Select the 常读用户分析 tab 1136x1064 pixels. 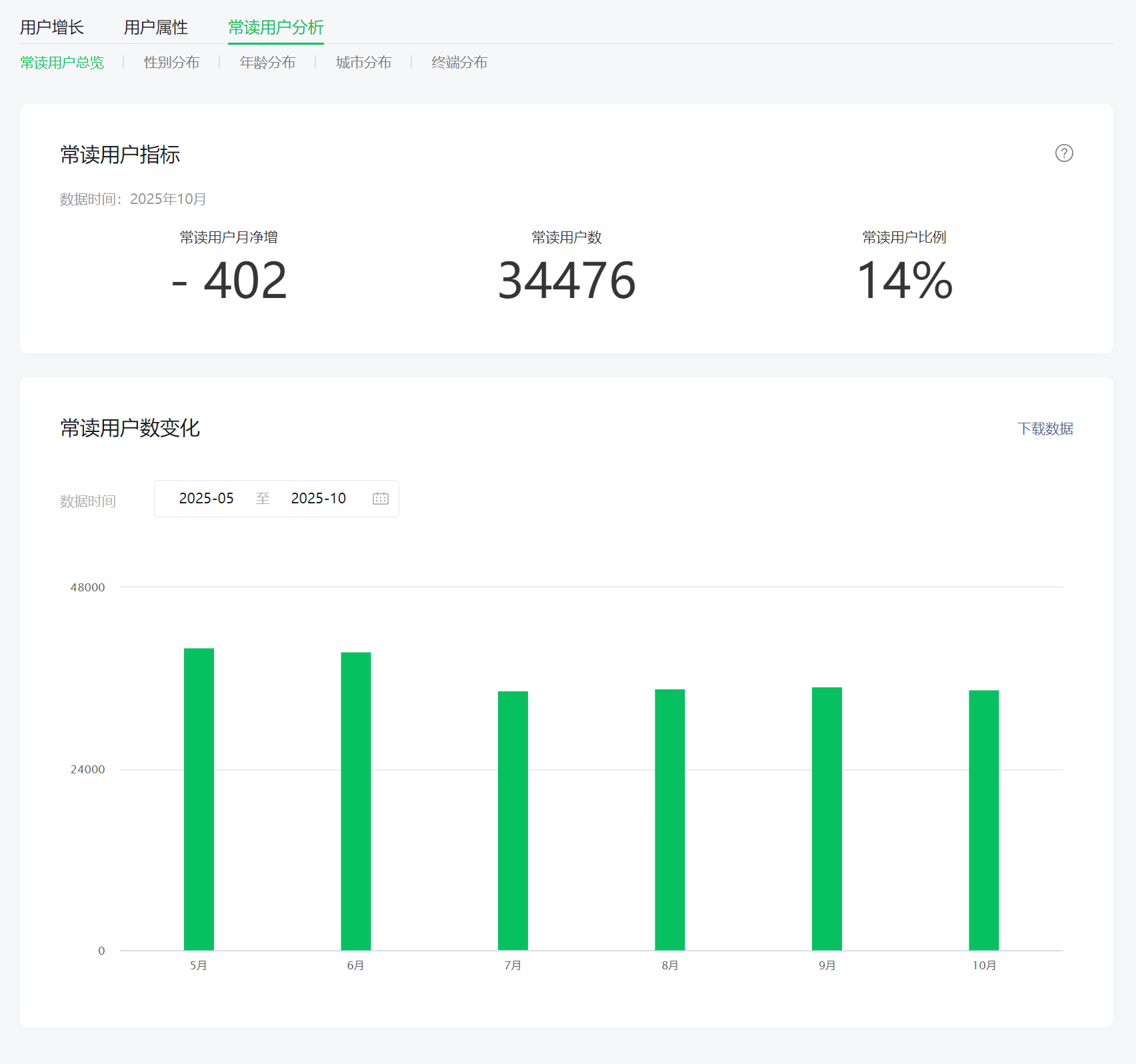(x=275, y=27)
